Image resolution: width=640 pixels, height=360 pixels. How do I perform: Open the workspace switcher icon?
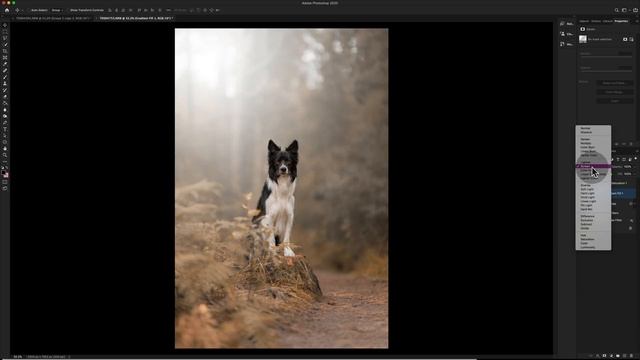point(624,10)
